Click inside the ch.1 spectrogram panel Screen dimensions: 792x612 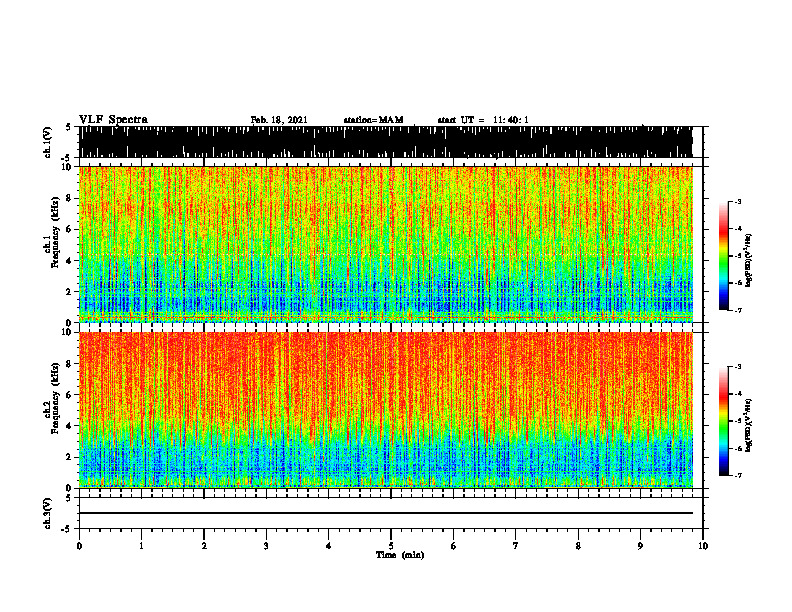click(x=385, y=244)
